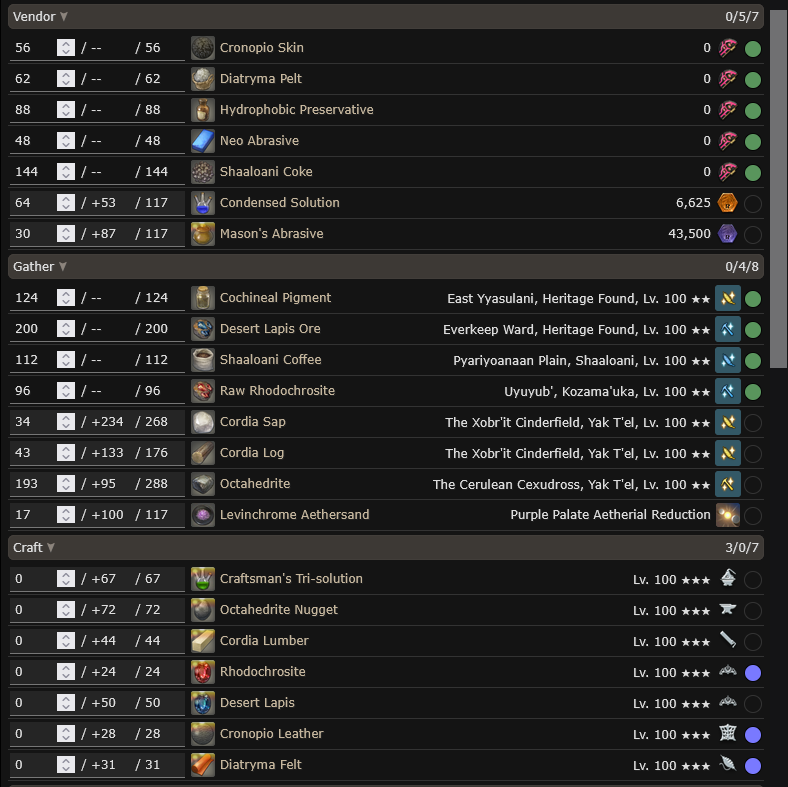The width and height of the screenshot is (788, 787).
Task: Click the vendor shop icon on Shaaloani Coke row
Action: point(727,172)
